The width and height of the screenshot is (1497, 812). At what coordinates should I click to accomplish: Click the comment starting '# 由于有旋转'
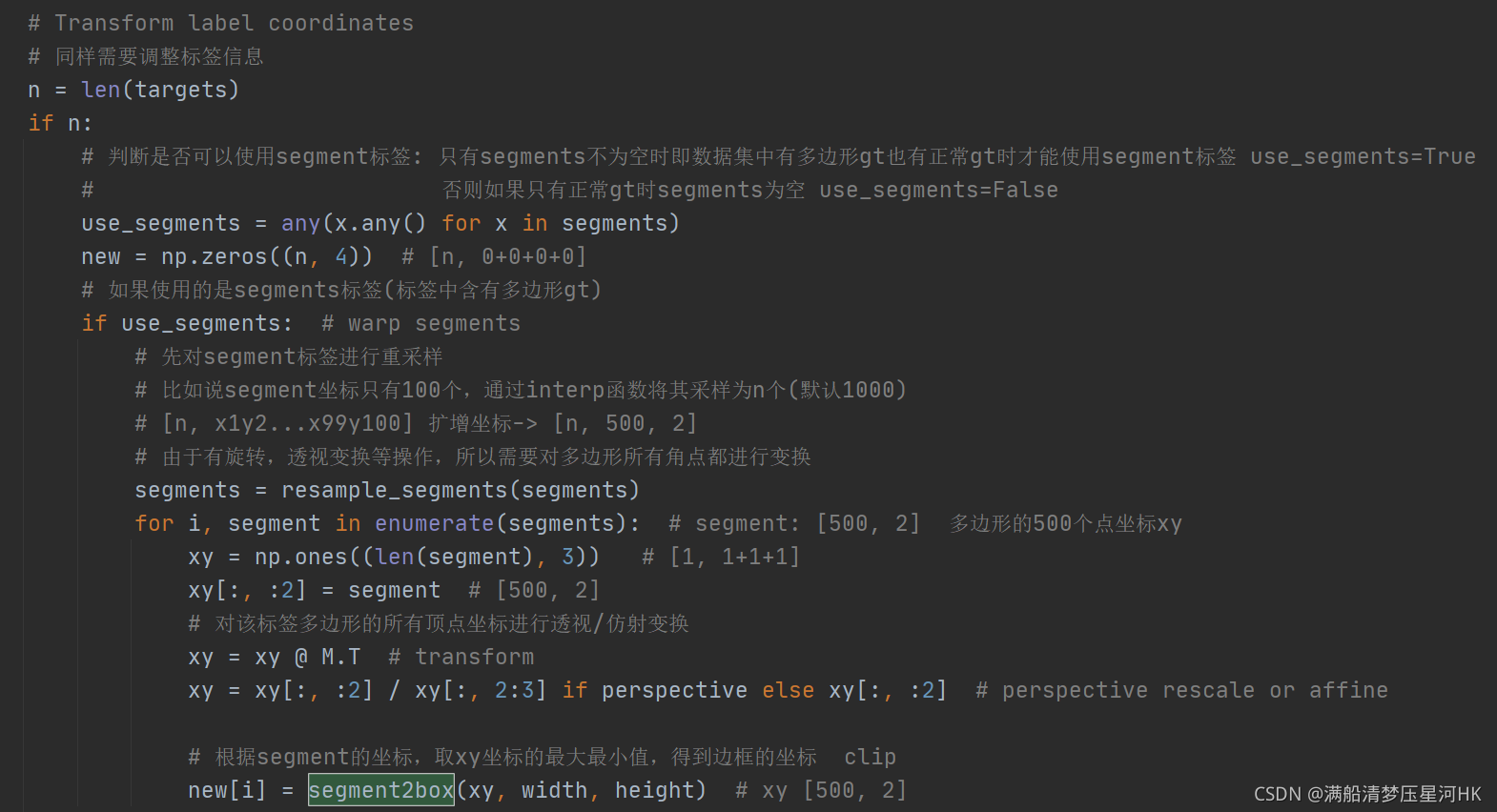[473, 457]
